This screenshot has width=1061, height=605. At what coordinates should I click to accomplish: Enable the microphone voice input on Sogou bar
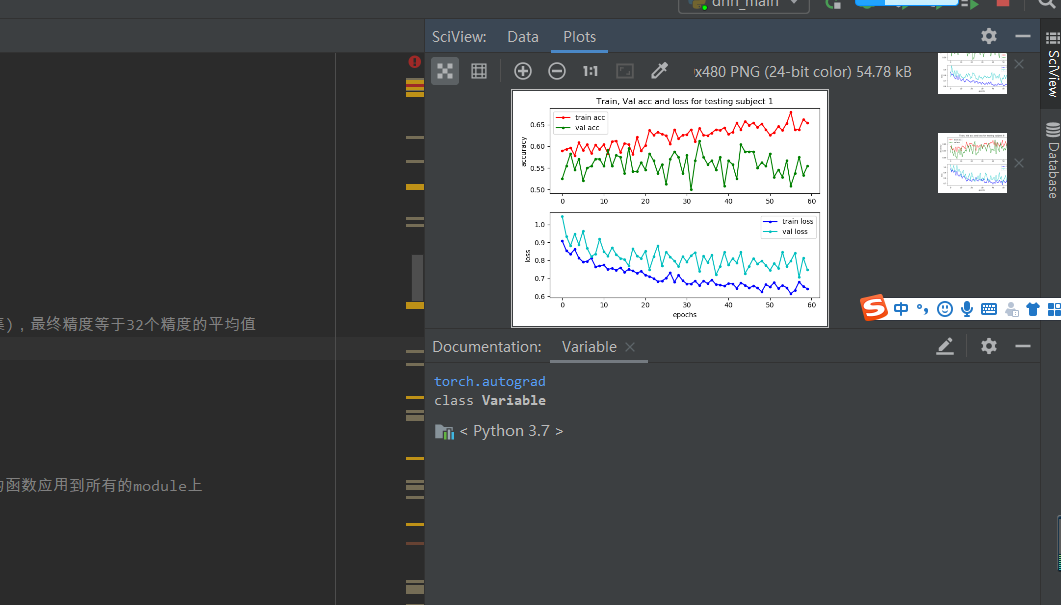967,308
